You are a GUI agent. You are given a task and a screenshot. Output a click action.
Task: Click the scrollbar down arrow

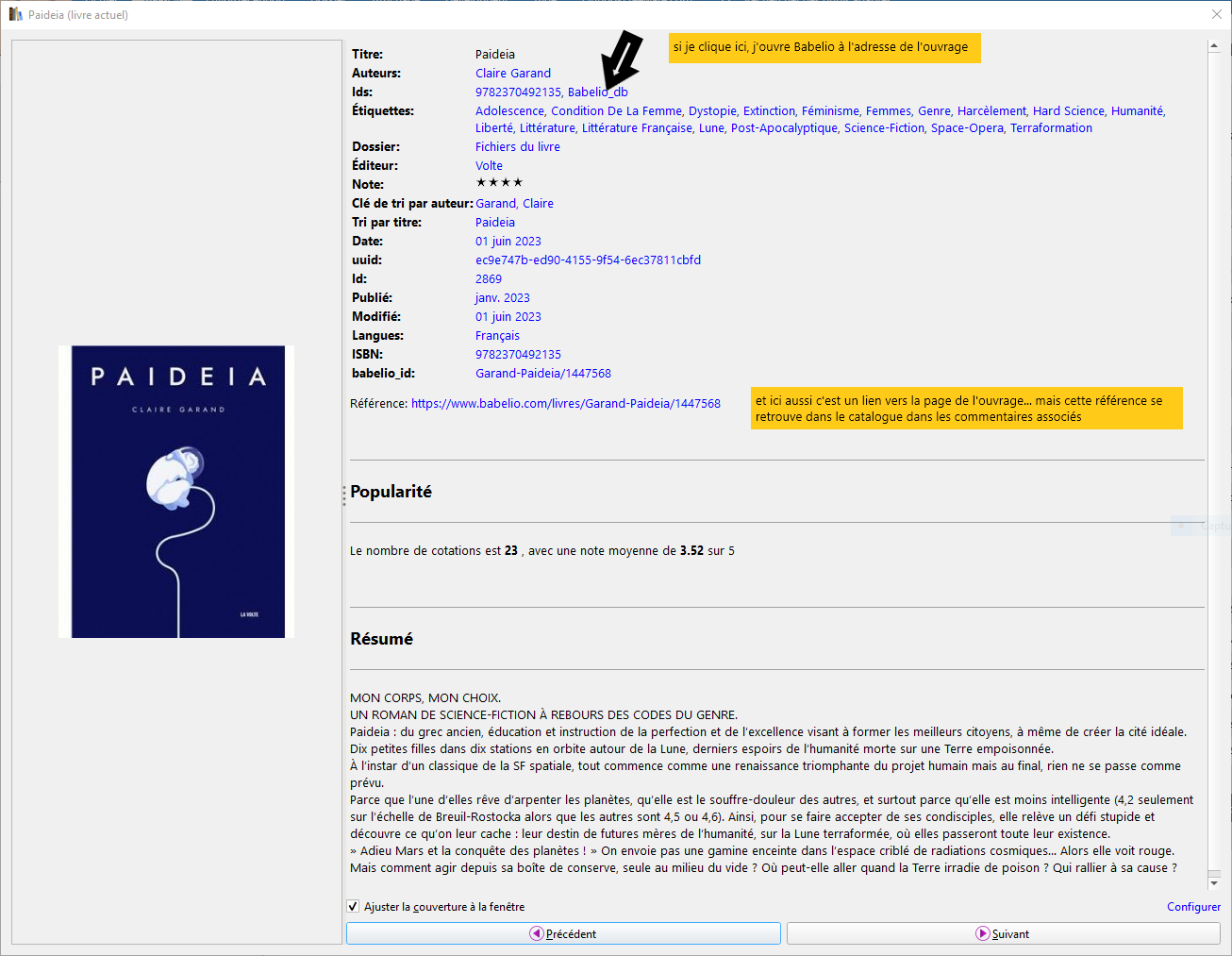point(1214,884)
